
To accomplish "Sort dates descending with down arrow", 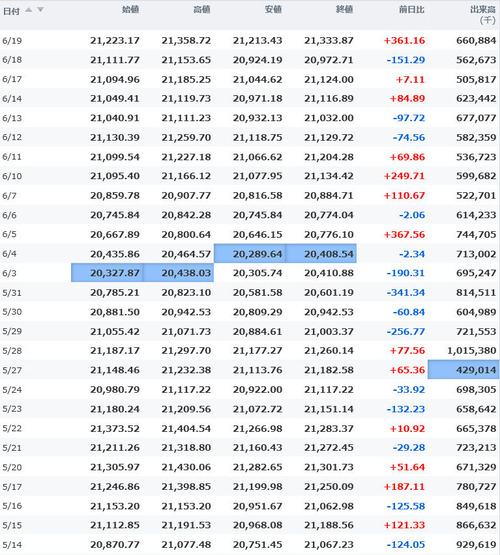I will click(40, 10).
